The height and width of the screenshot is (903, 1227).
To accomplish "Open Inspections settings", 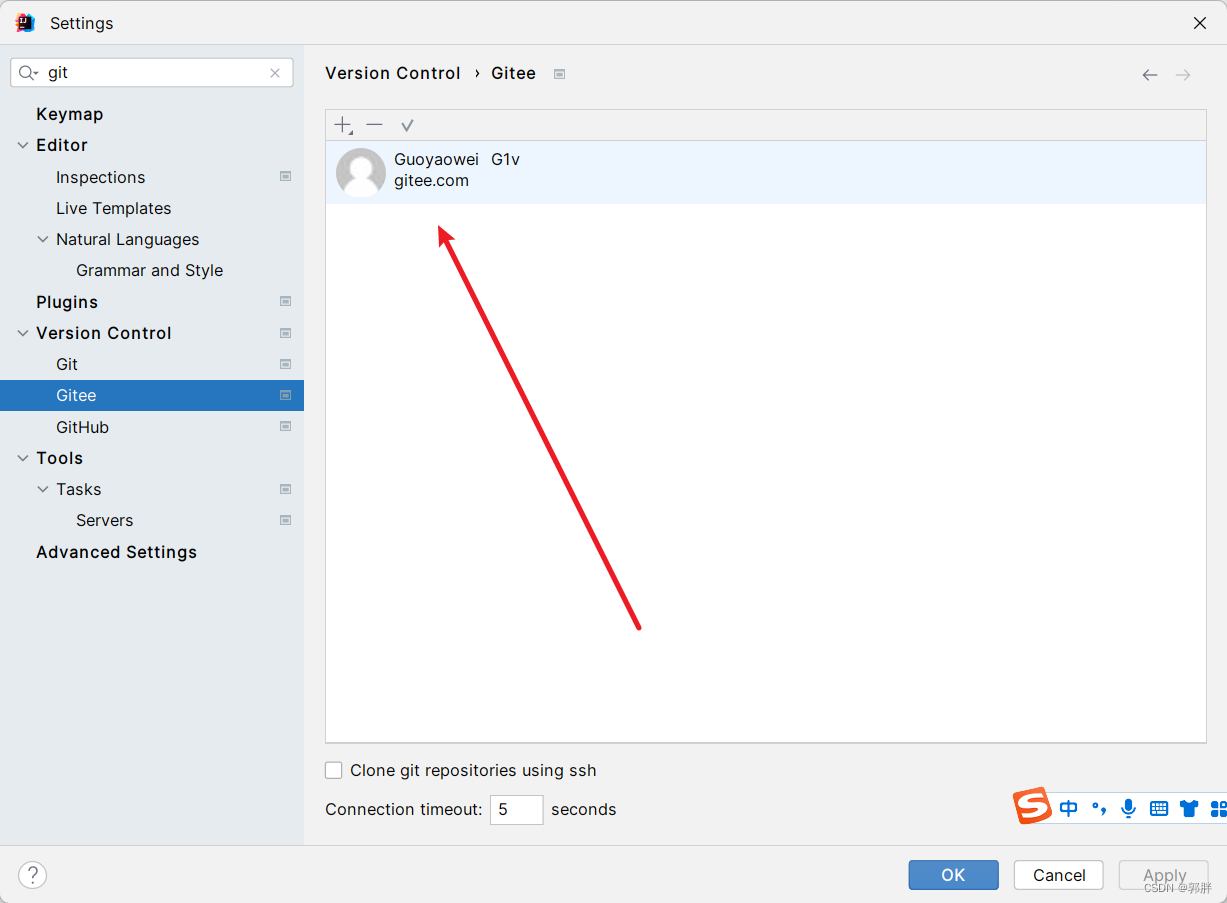I will pyautogui.click(x=100, y=177).
